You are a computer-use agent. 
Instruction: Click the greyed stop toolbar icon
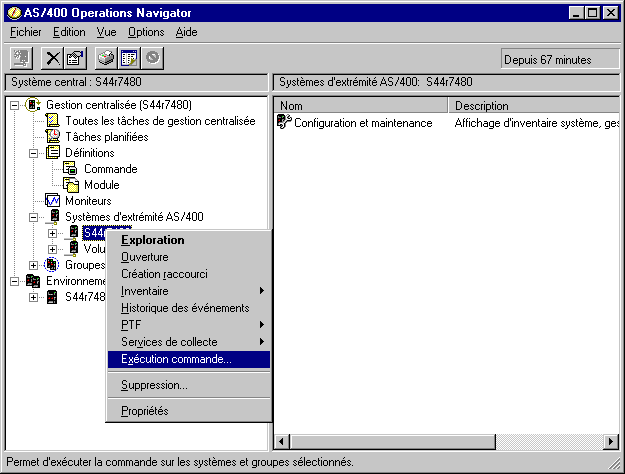click(152, 58)
